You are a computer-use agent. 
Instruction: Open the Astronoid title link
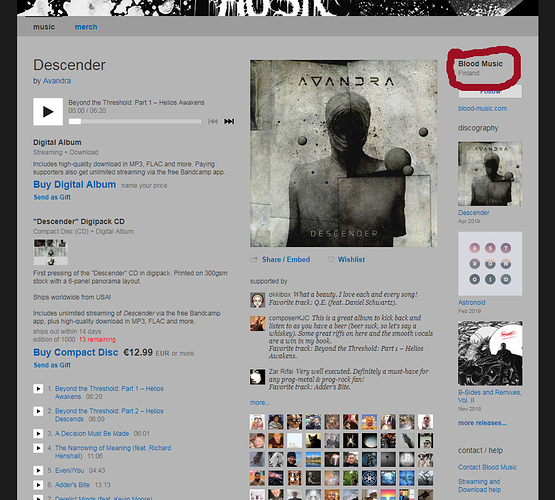(x=471, y=303)
